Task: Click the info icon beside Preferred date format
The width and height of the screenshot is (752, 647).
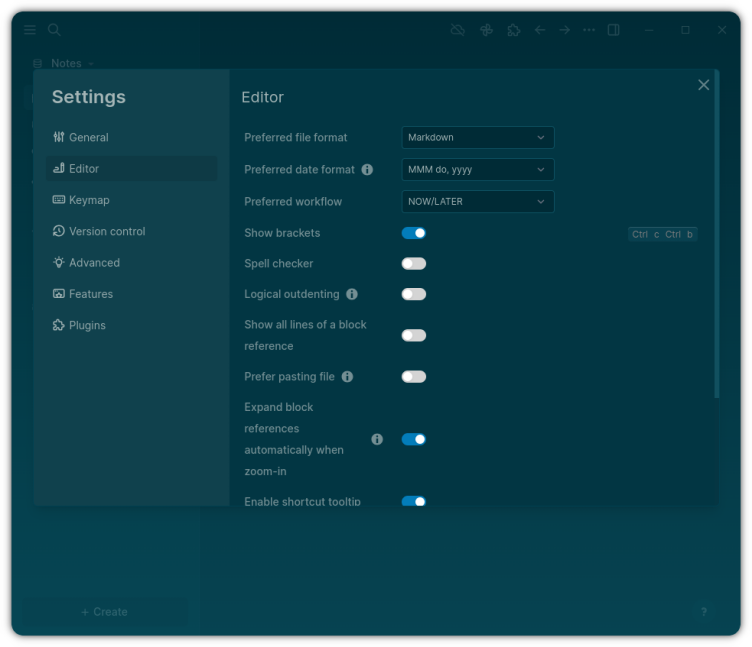Action: coord(367,170)
